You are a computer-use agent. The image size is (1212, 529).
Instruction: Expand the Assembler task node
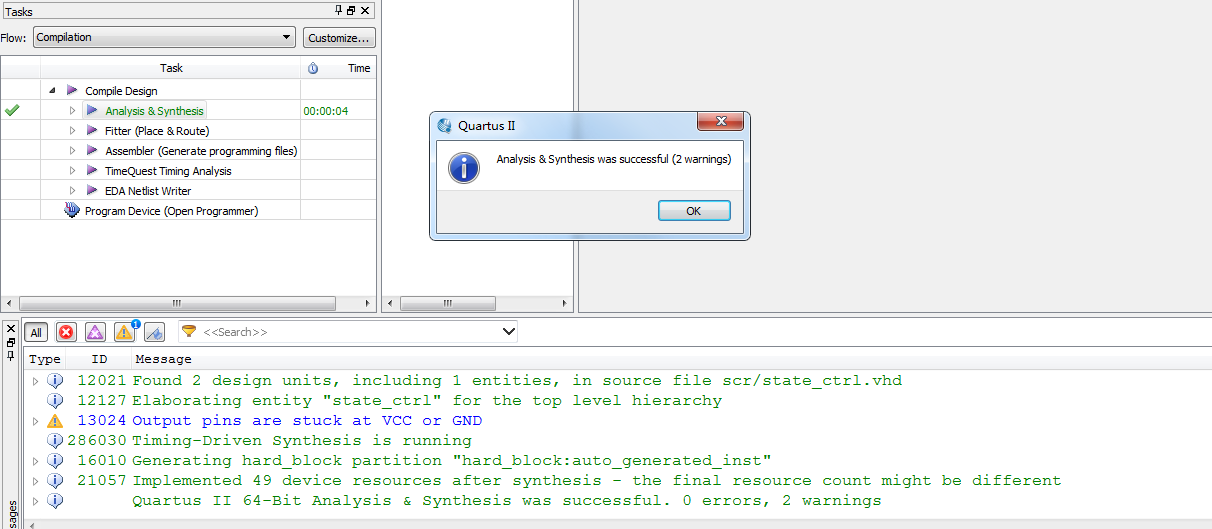[72, 151]
